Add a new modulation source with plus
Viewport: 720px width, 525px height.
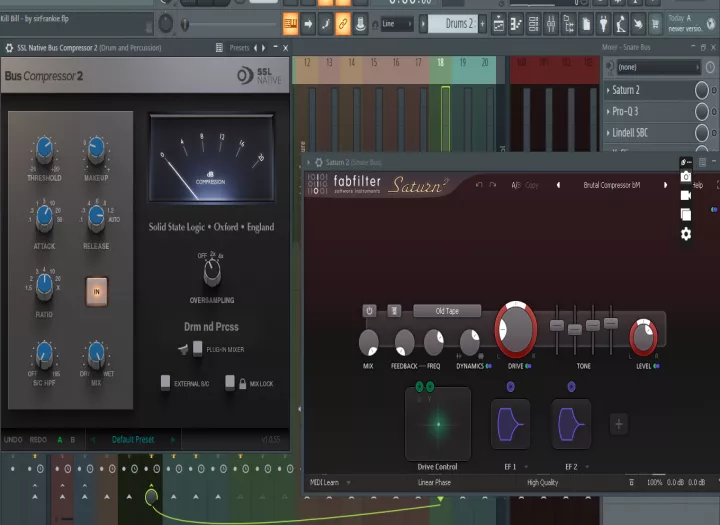coord(619,424)
